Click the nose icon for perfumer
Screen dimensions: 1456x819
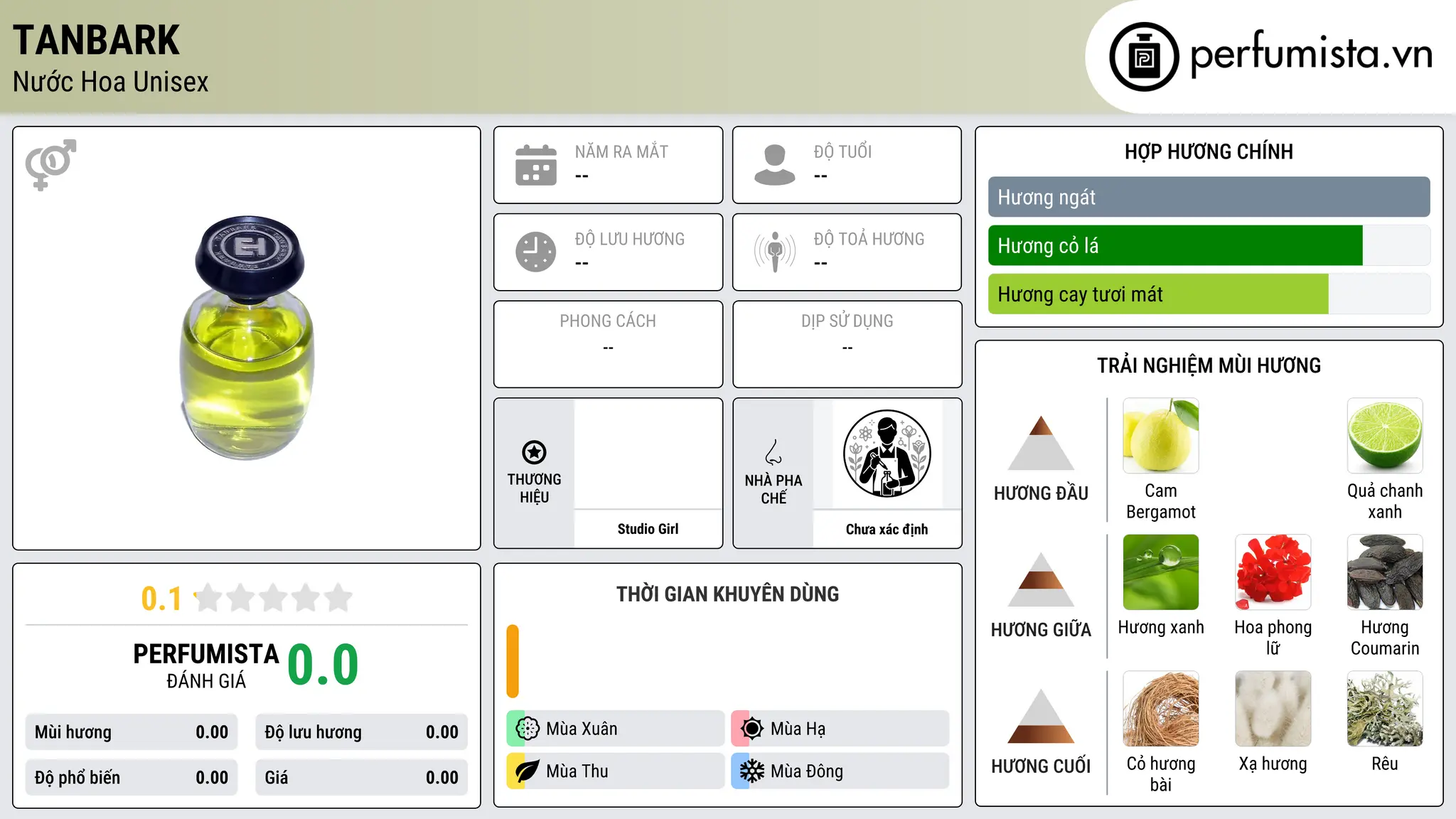773,452
